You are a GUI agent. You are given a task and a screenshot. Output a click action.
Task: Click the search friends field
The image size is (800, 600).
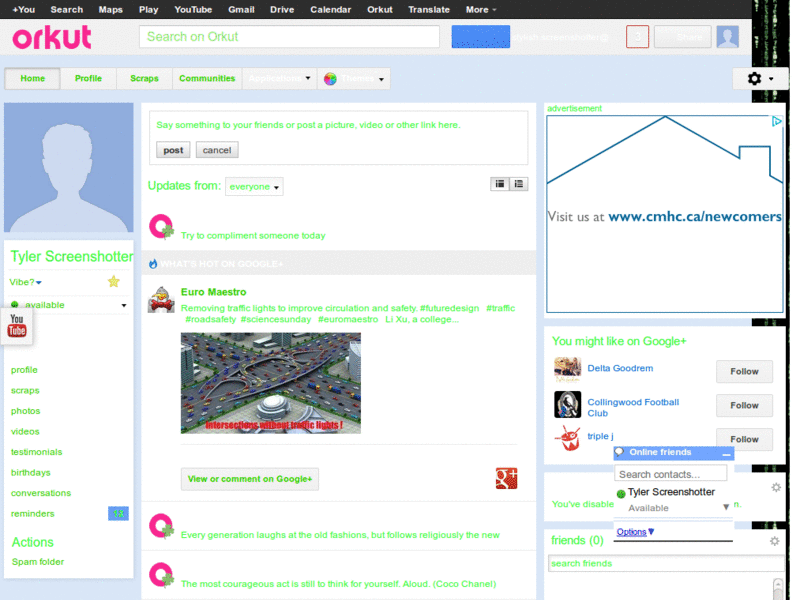click(666, 563)
